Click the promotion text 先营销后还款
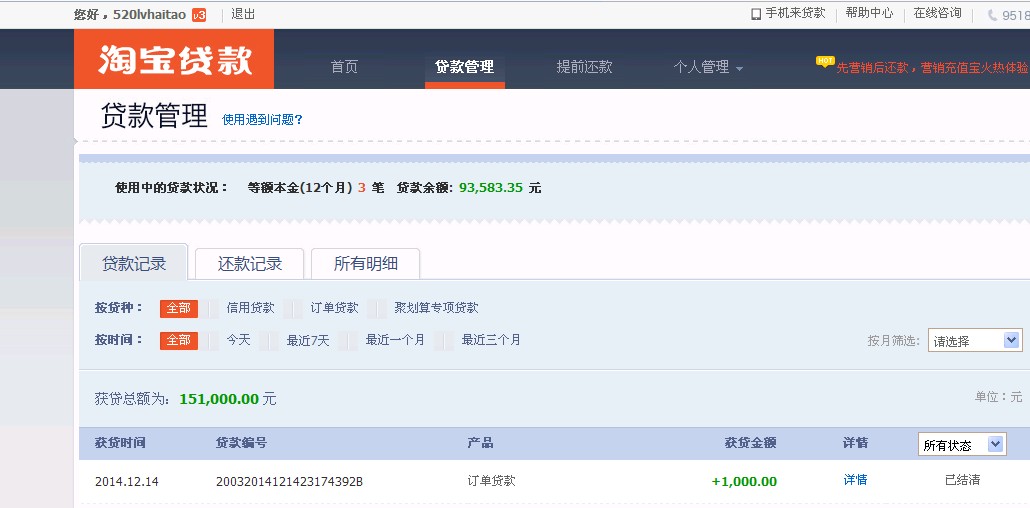1030x508 pixels. click(872, 68)
